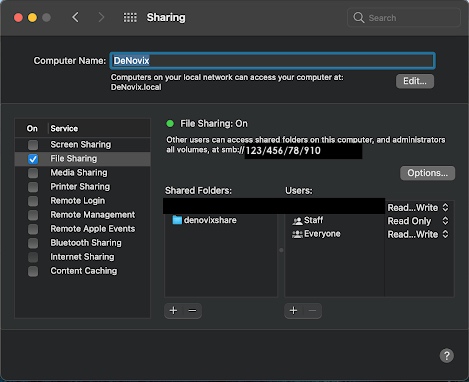This screenshot has width=469, height=382.
Task: Close the Sharing window with red button
Action: [x=18, y=17]
